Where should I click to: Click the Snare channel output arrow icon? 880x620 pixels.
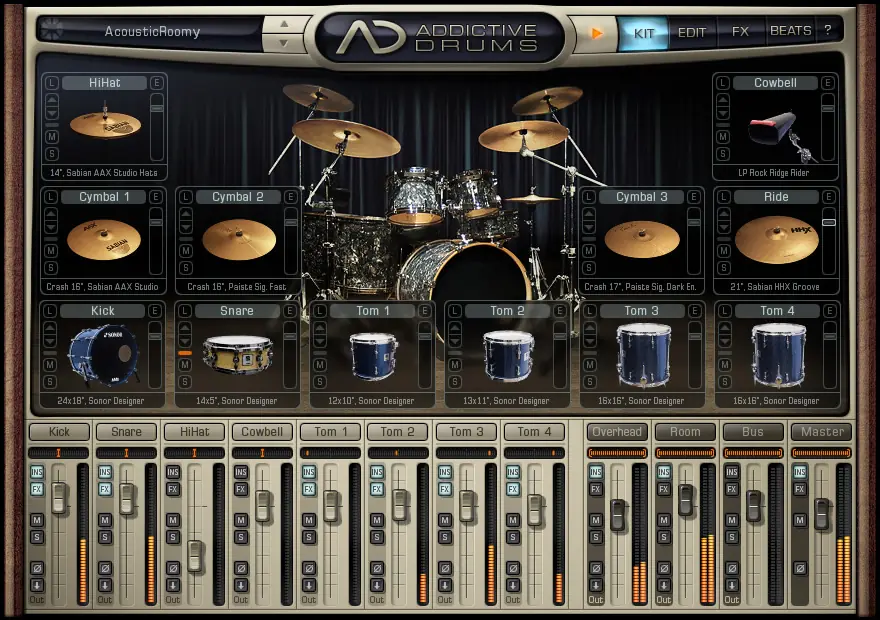click(105, 585)
